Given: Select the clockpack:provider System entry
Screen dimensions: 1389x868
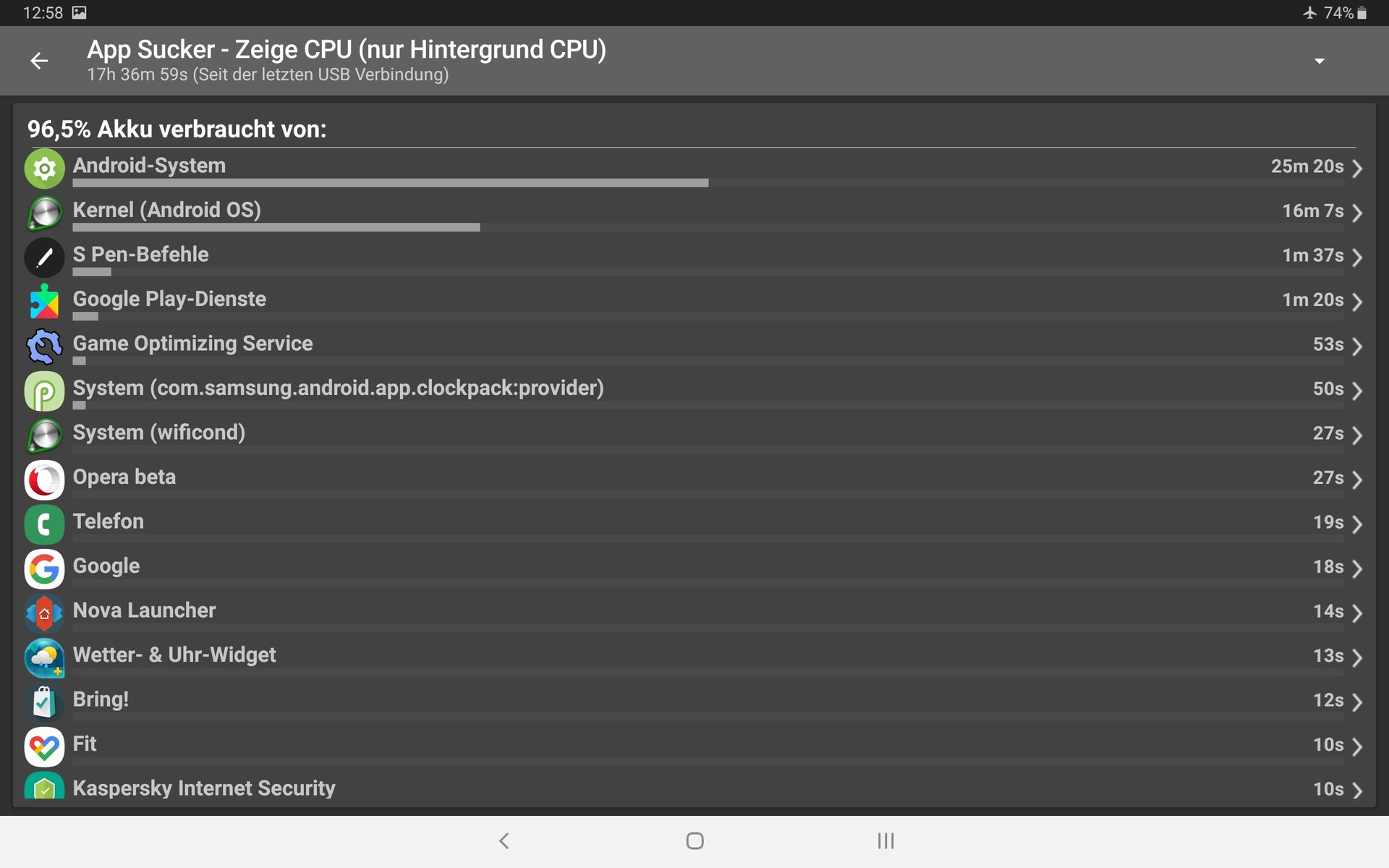Looking at the screenshot, I should [694, 391].
